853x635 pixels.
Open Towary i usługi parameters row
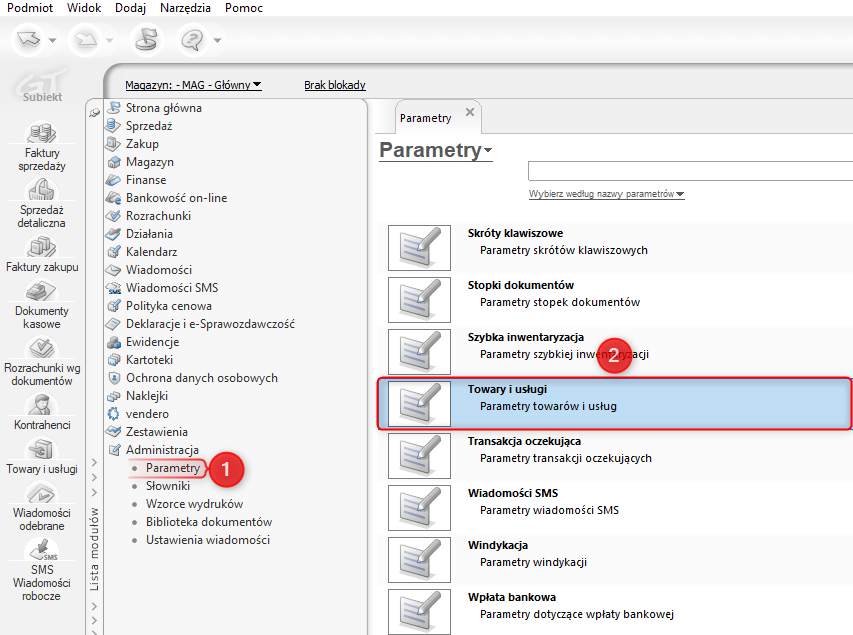[615, 404]
